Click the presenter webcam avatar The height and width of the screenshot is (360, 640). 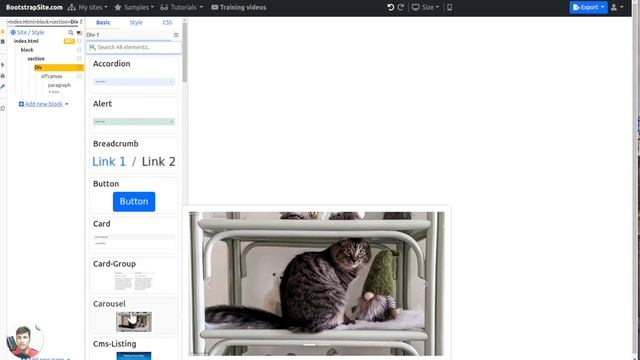(24, 341)
